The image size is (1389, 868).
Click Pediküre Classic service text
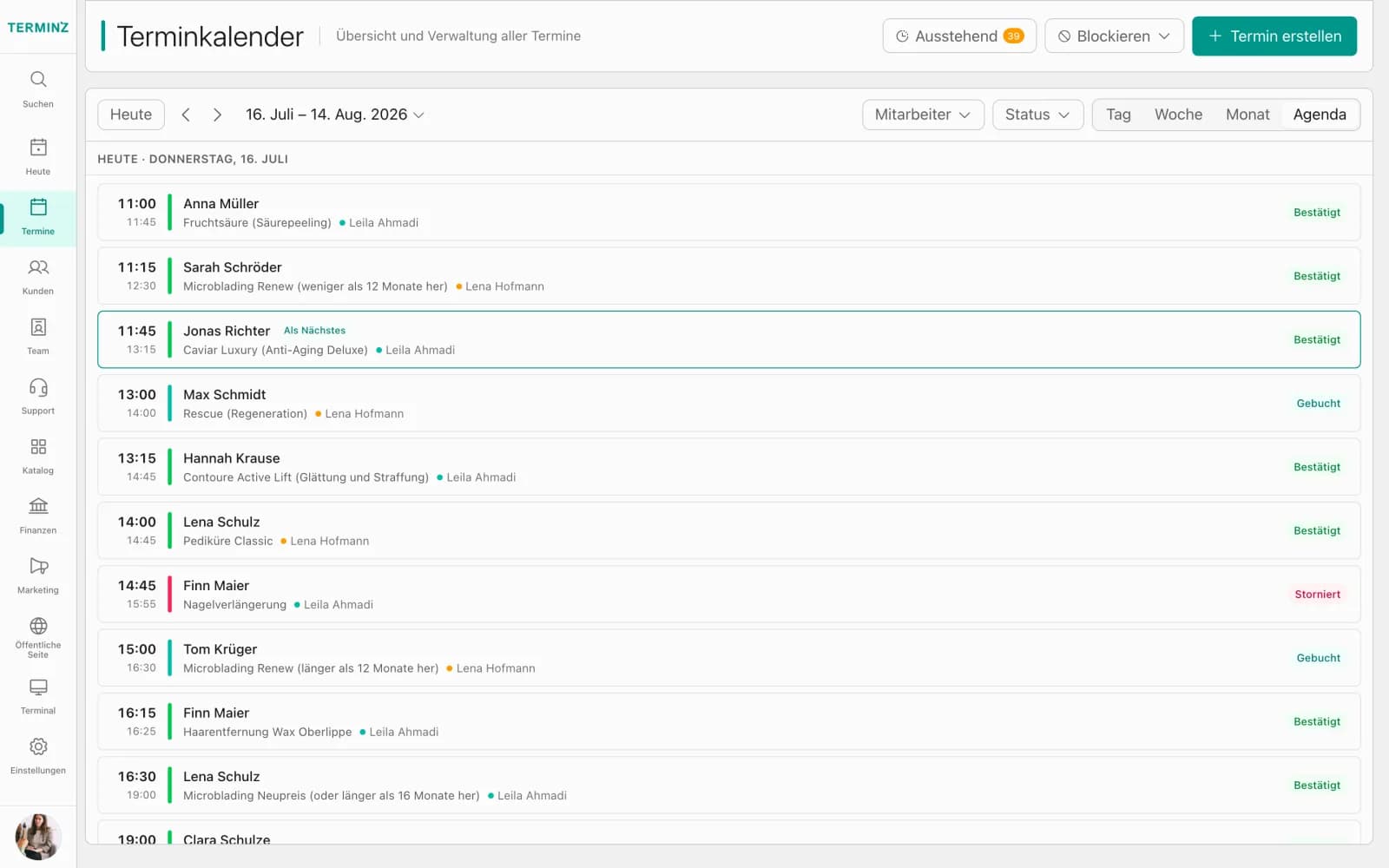[227, 541]
